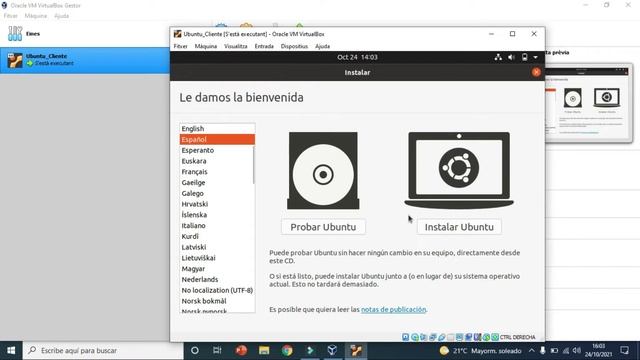The width and height of the screenshot is (640, 360).
Task: Expand hidden tray icons chevron
Action: coord(531,350)
